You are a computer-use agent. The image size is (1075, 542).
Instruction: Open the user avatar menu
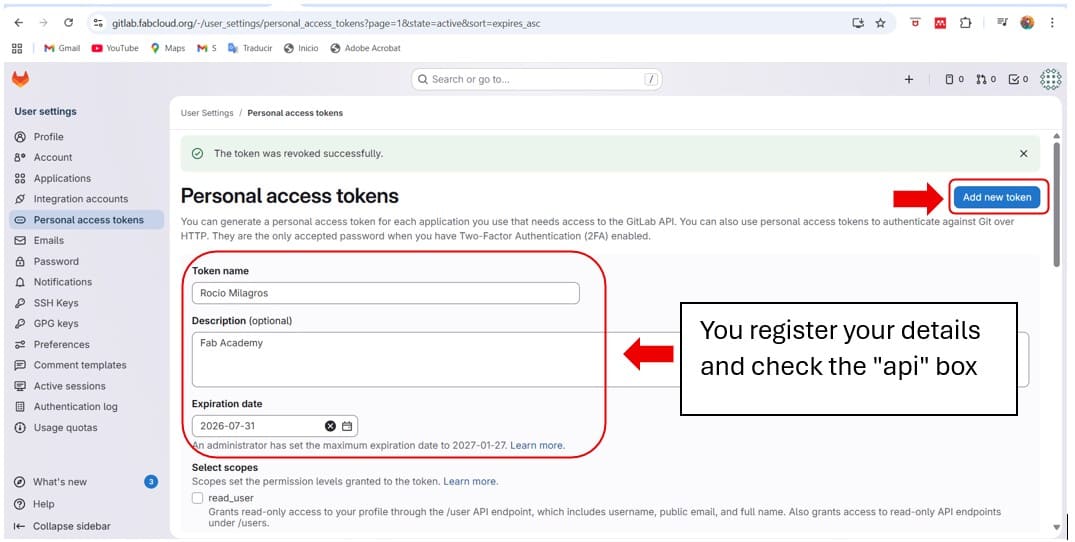[1050, 80]
